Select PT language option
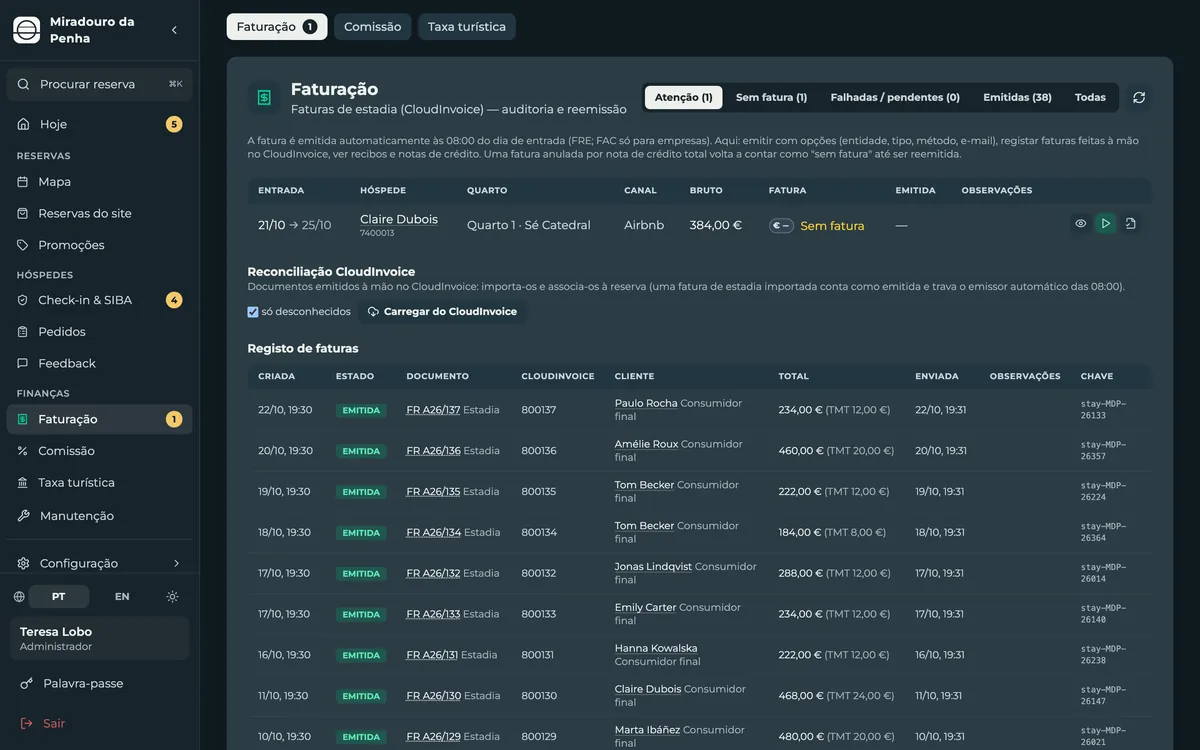Image resolution: width=1200 pixels, height=750 pixels. (59, 597)
